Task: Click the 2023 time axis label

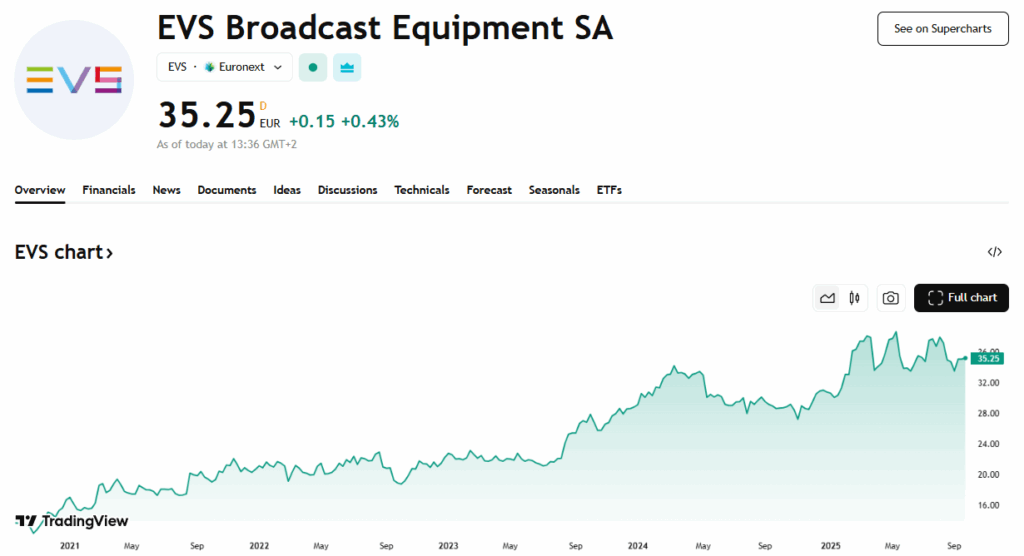Action: click(448, 546)
